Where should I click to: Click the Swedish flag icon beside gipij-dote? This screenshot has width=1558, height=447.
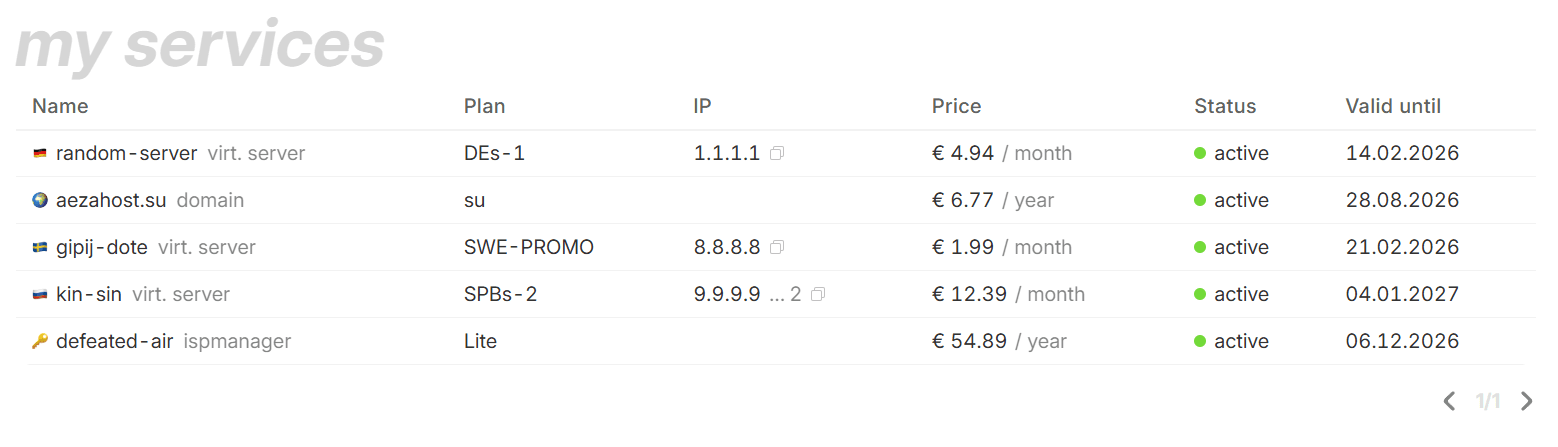pyautogui.click(x=40, y=248)
